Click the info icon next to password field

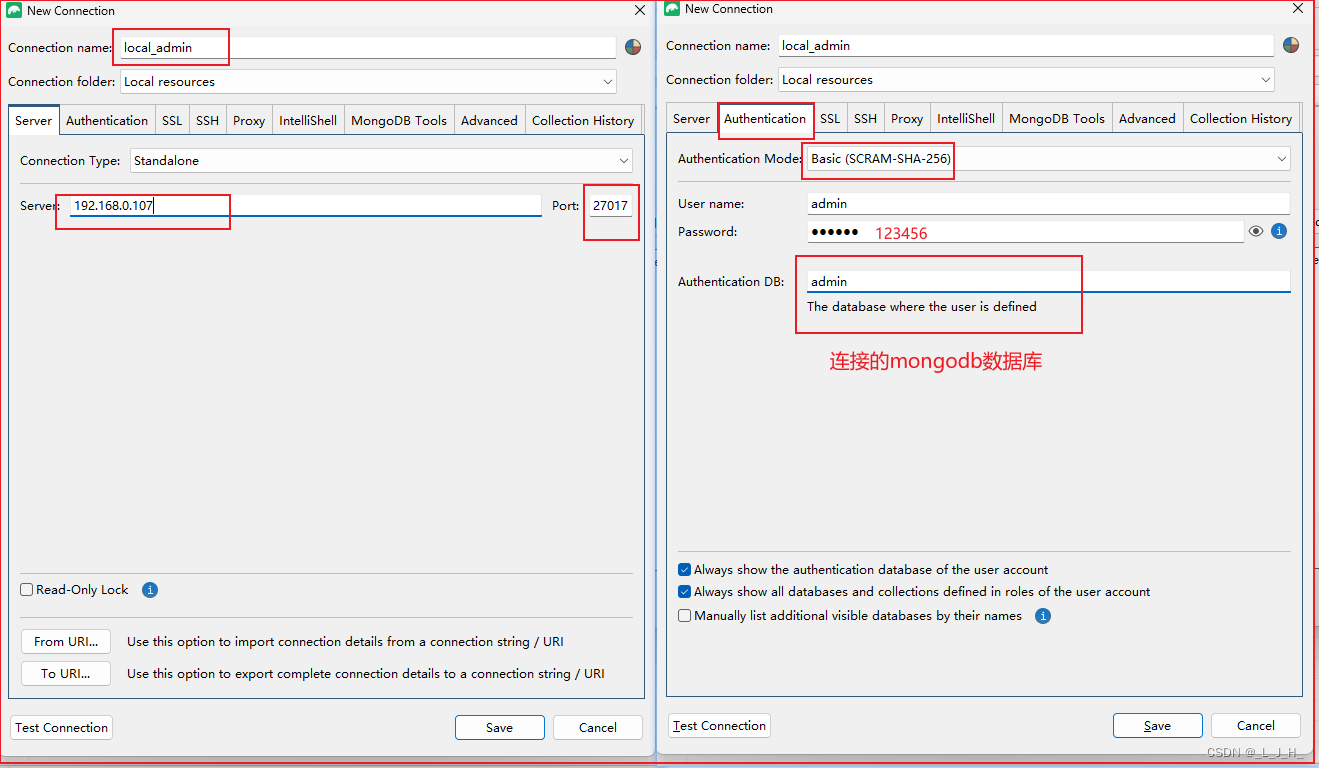click(1278, 231)
